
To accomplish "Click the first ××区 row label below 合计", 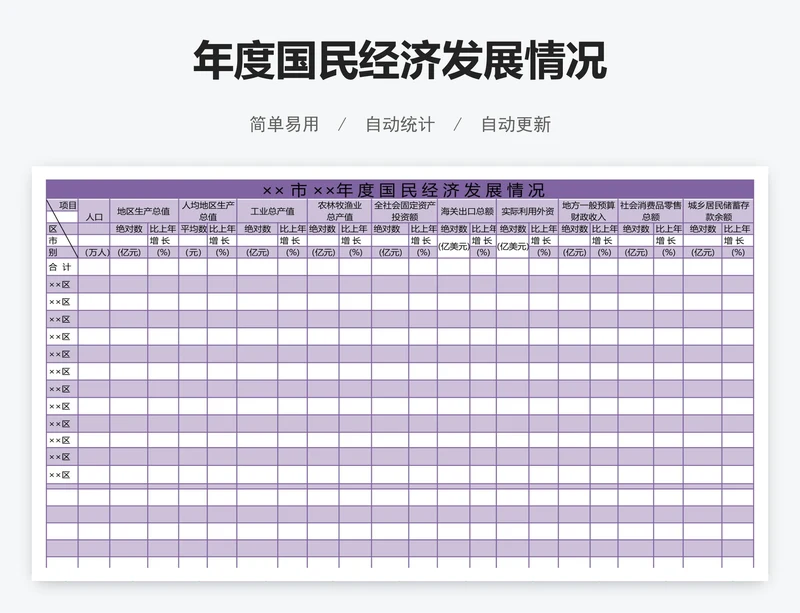I will (59, 285).
